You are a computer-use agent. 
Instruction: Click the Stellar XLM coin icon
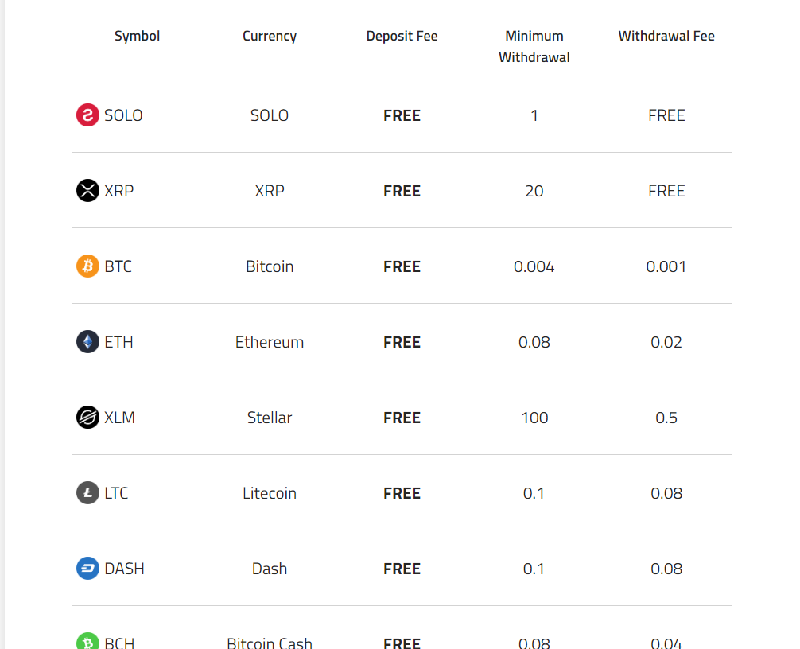(87, 417)
